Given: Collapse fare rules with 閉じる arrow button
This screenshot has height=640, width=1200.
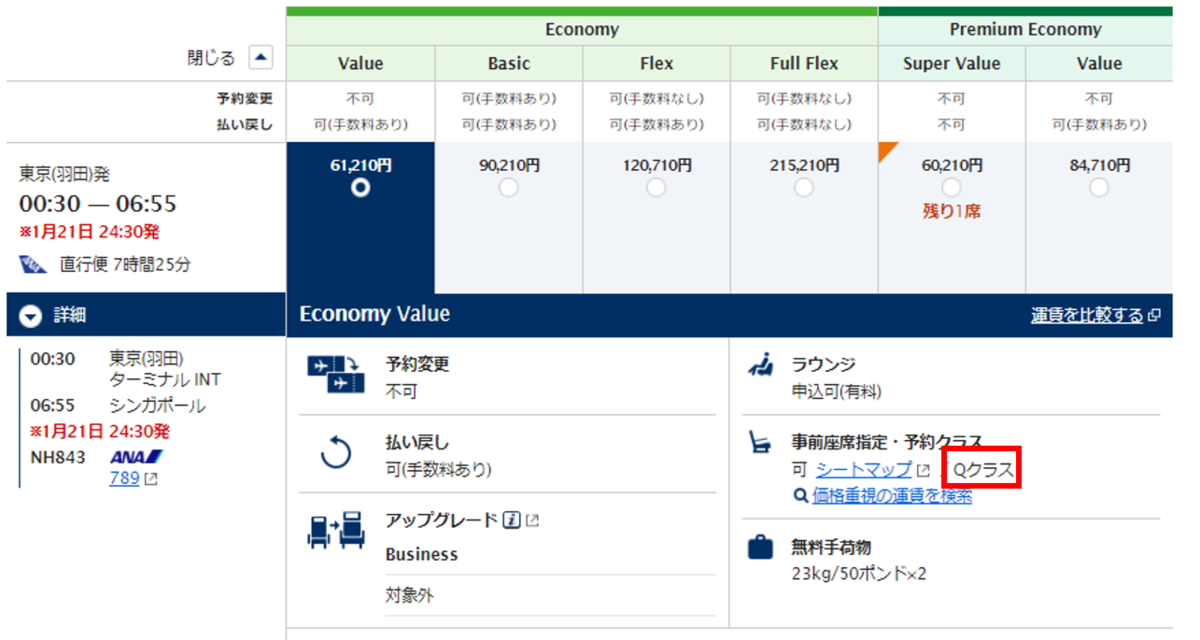Looking at the screenshot, I should point(260,58).
